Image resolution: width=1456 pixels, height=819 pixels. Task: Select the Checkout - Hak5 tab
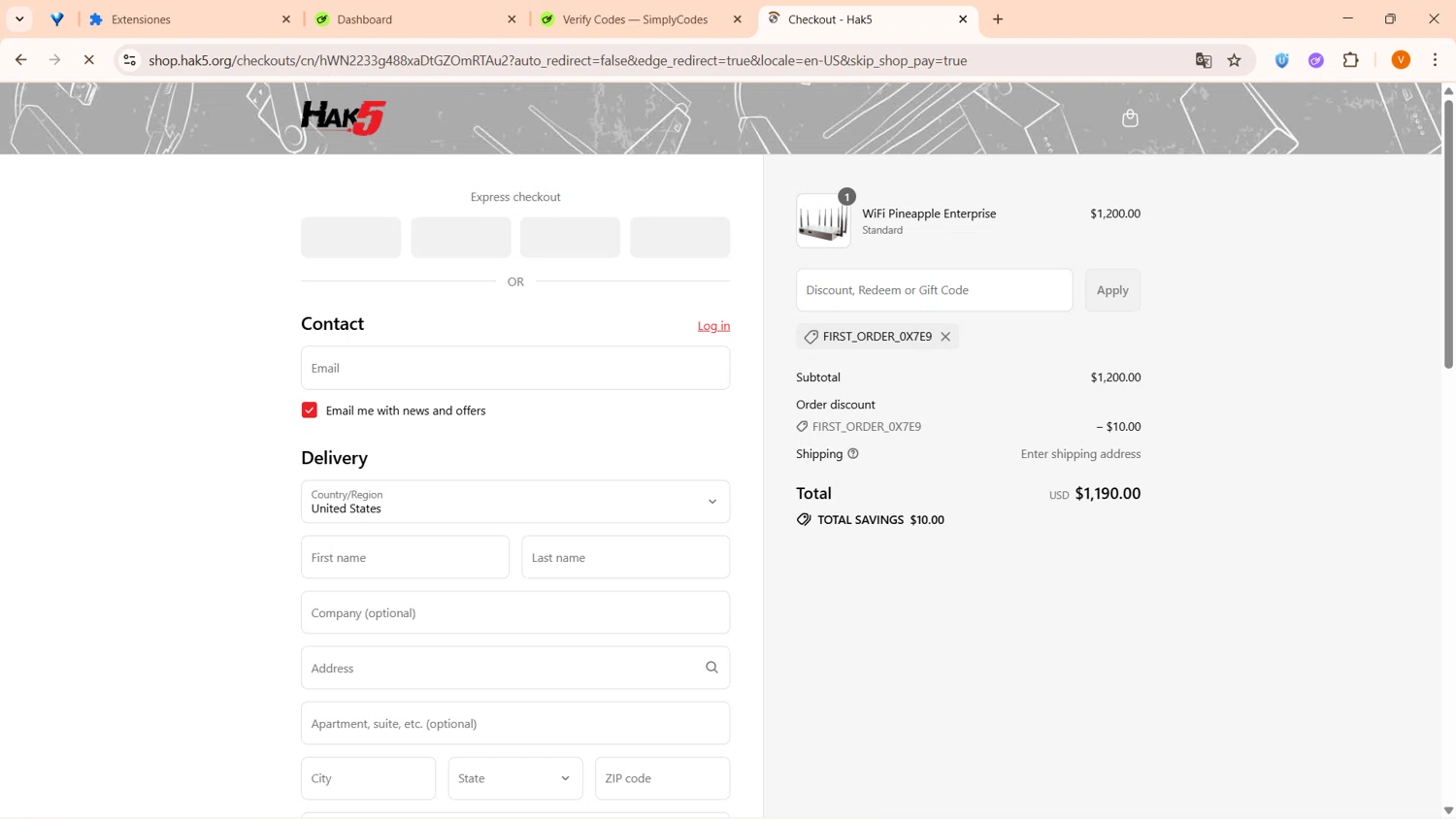[x=867, y=19]
